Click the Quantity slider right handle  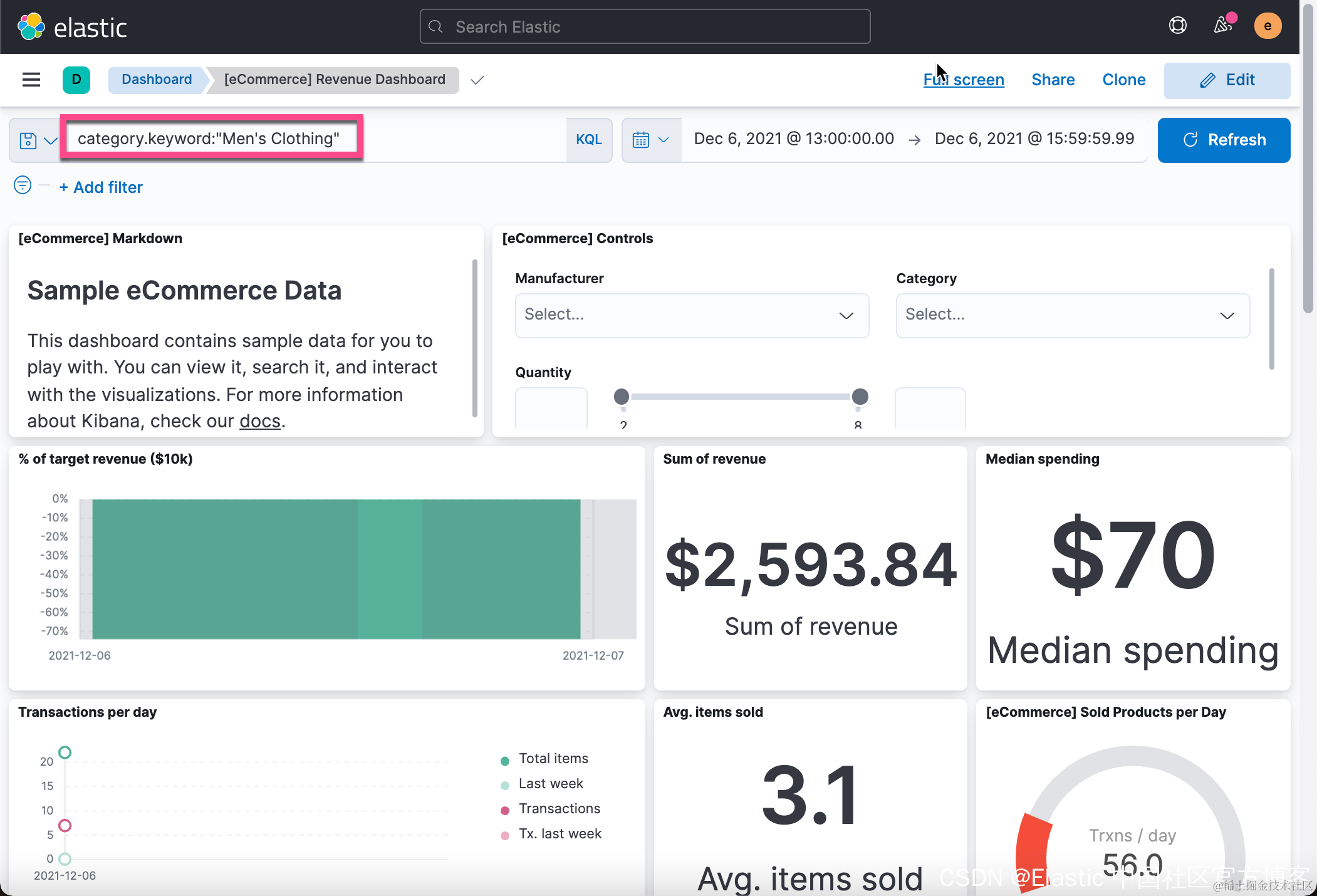click(x=860, y=397)
